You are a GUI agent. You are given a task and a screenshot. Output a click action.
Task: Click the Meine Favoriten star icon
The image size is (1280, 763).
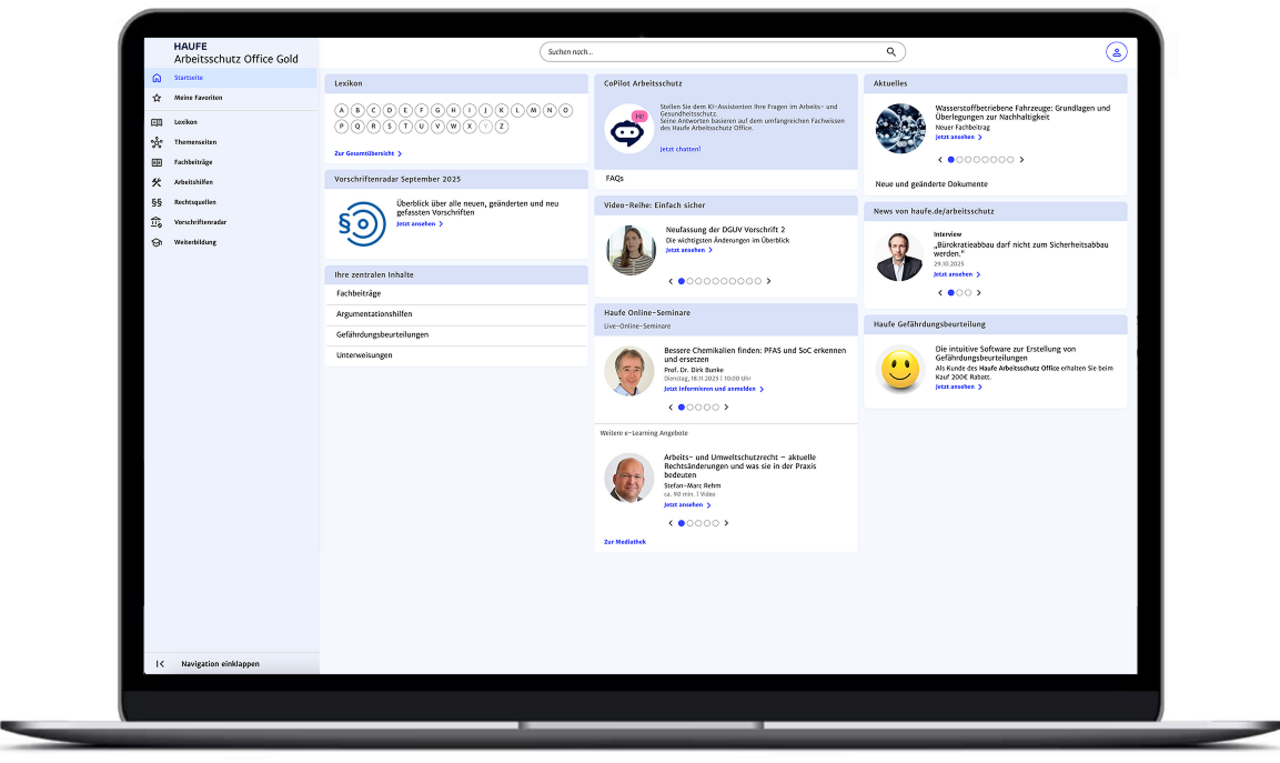157,98
